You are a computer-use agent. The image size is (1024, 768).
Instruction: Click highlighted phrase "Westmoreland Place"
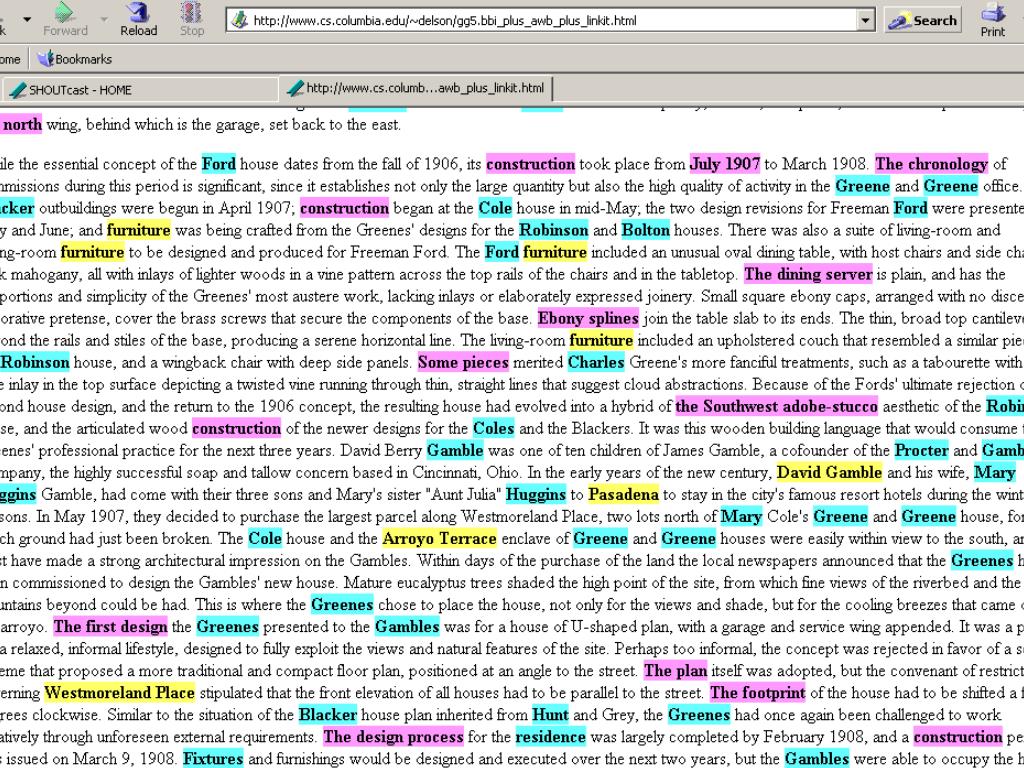pyautogui.click(x=120, y=693)
